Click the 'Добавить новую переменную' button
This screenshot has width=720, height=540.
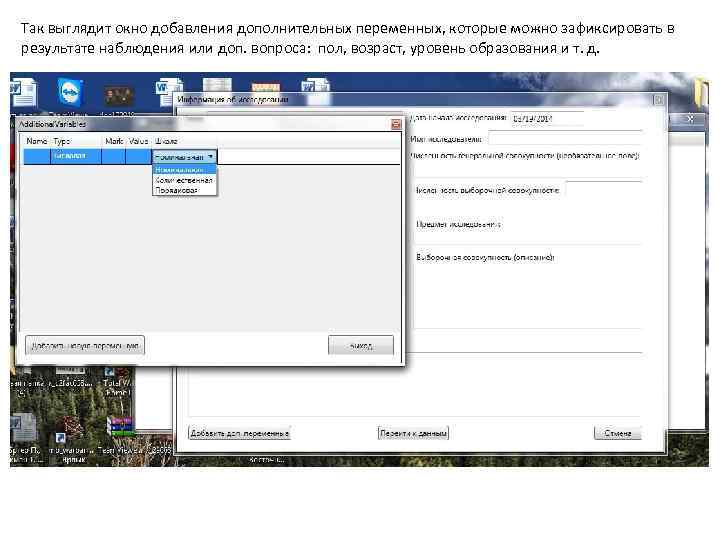coord(85,345)
